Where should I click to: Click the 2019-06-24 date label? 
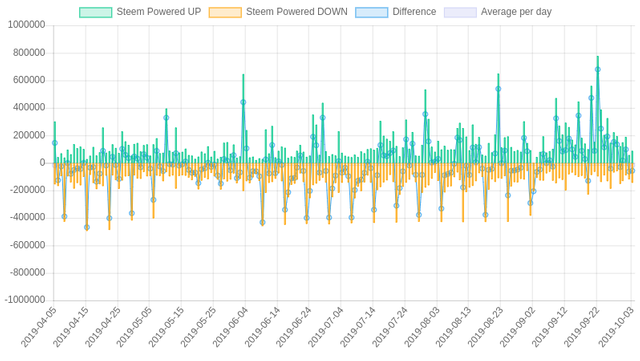294,327
